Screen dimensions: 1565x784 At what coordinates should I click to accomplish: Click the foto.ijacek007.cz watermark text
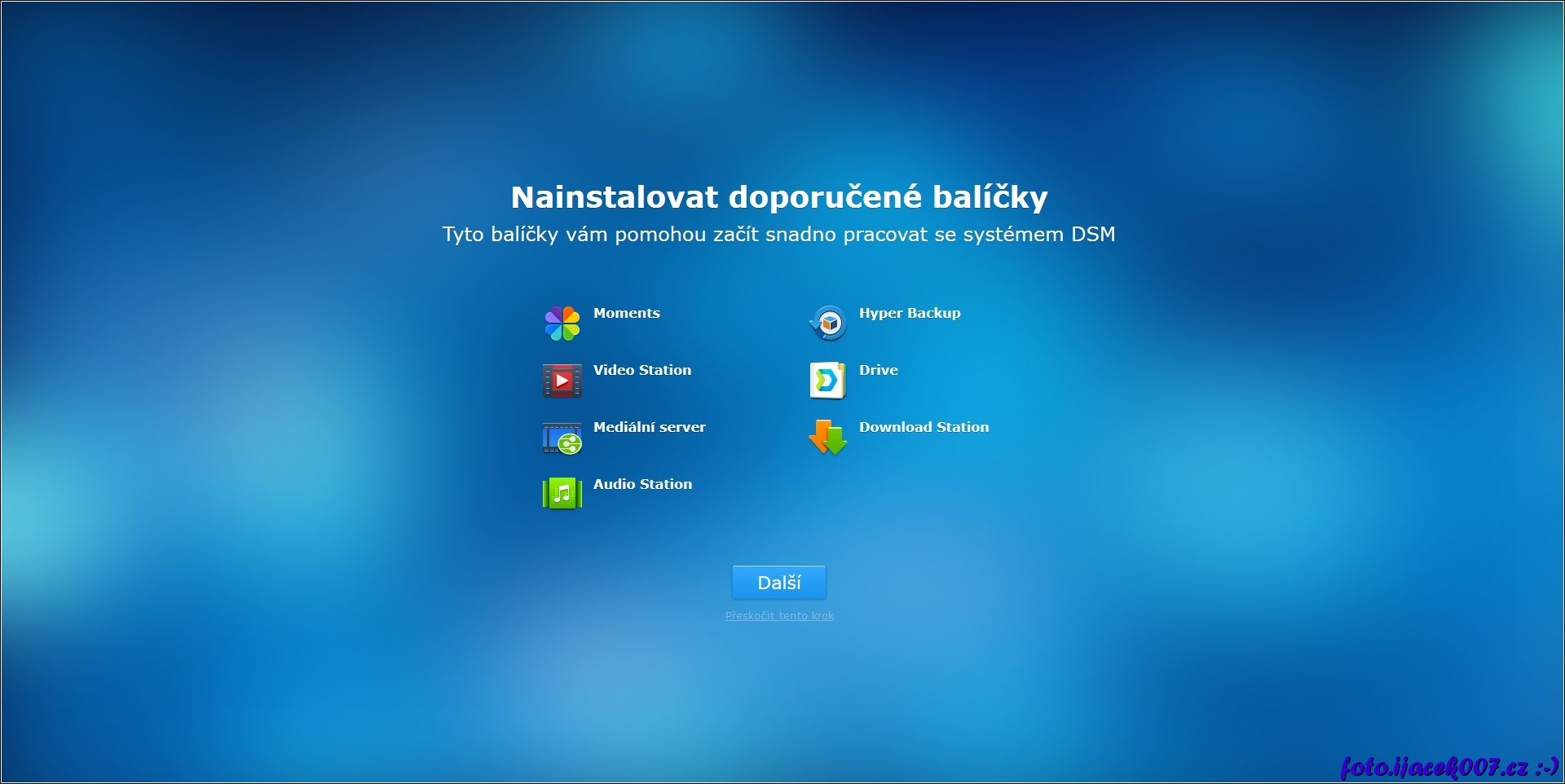tap(1435, 767)
